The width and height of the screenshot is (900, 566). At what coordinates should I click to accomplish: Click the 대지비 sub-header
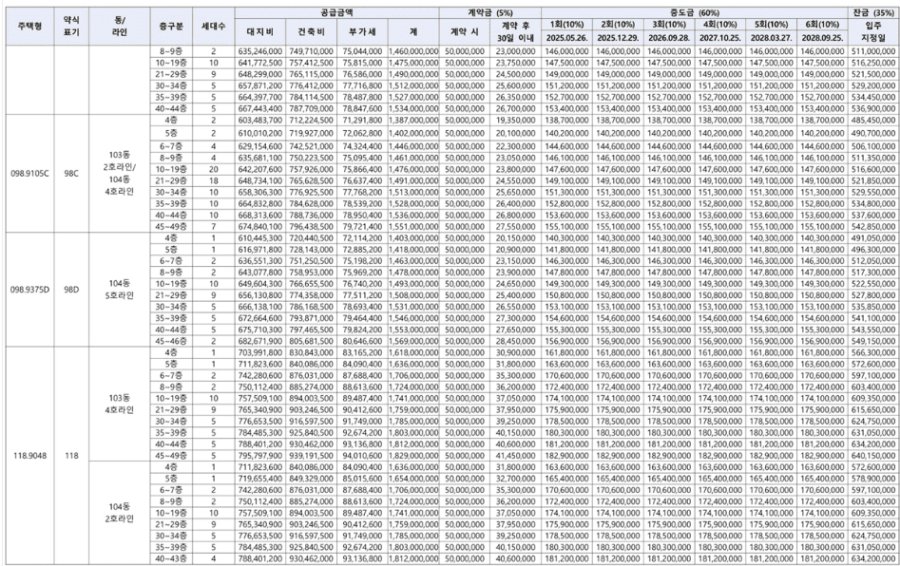pos(260,32)
